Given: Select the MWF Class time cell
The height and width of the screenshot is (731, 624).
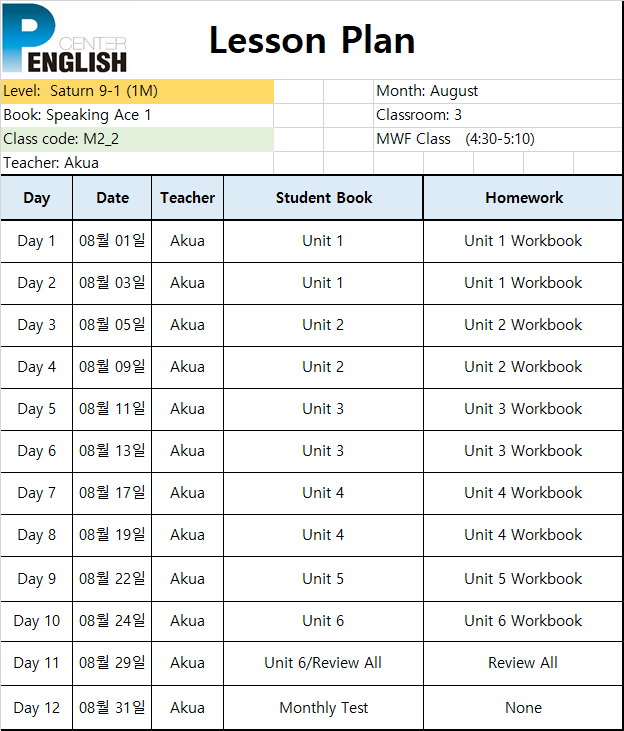Looking at the screenshot, I should 498,139.
